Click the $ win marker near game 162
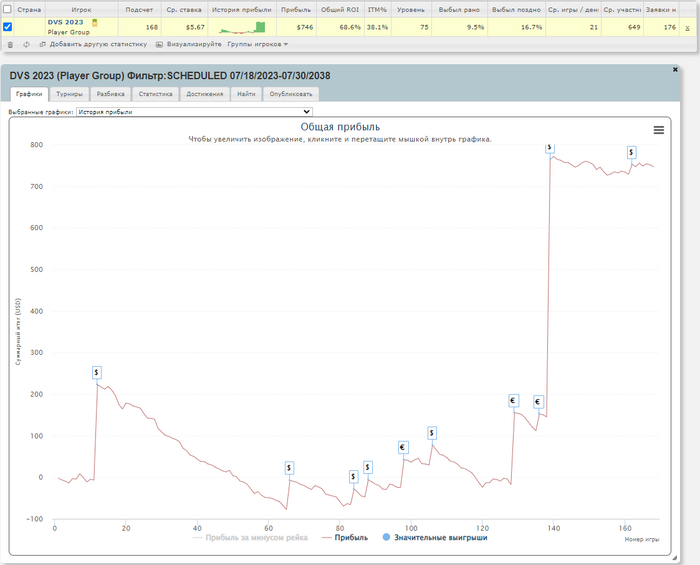Viewport: 700px width, 565px height. coord(631,153)
